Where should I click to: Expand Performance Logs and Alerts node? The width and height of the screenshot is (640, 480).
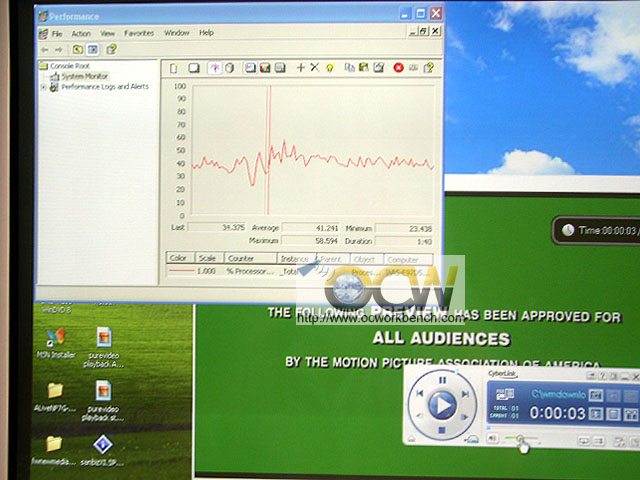point(43,87)
